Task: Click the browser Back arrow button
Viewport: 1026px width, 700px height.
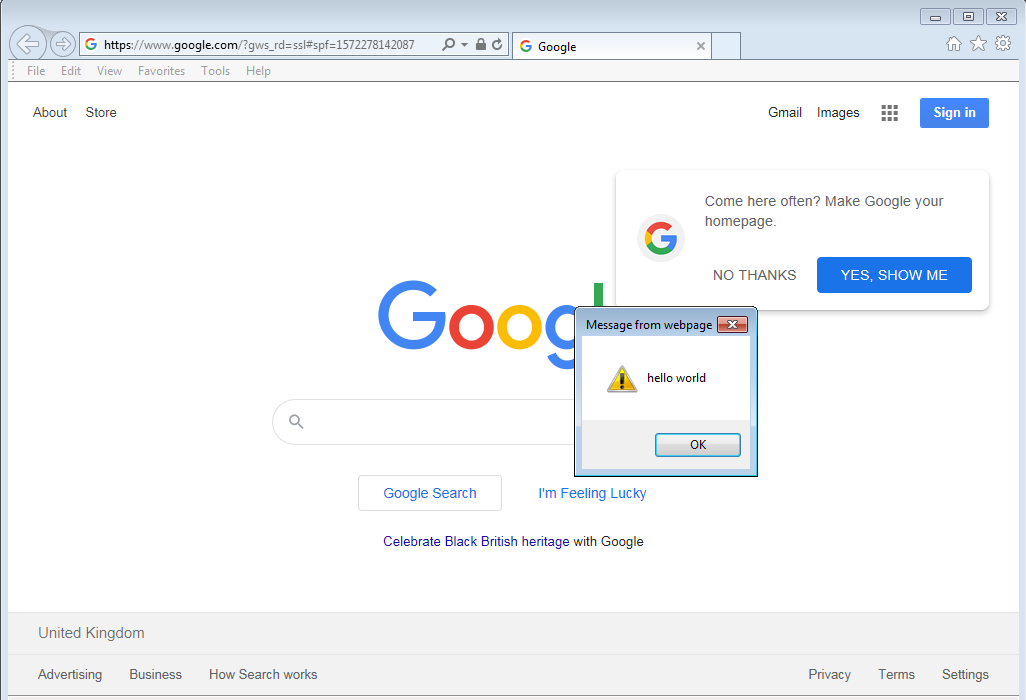Action: click(x=27, y=44)
